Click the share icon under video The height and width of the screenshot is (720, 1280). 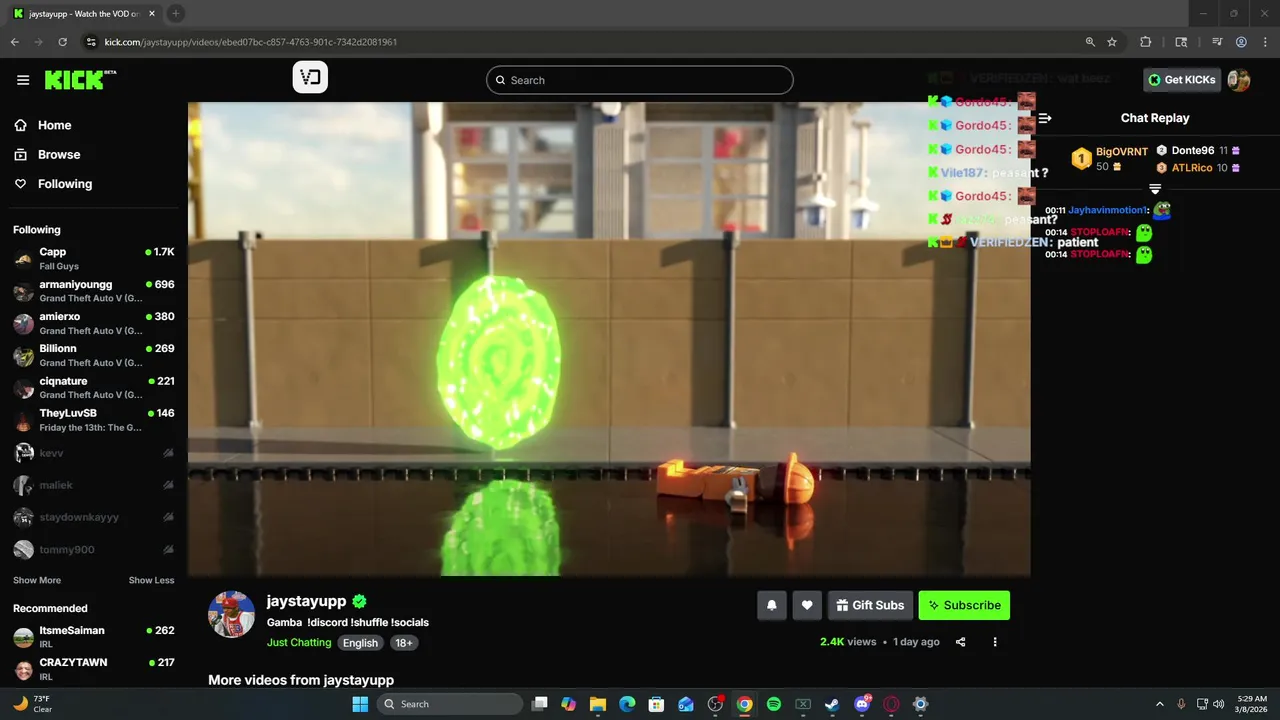click(x=961, y=642)
